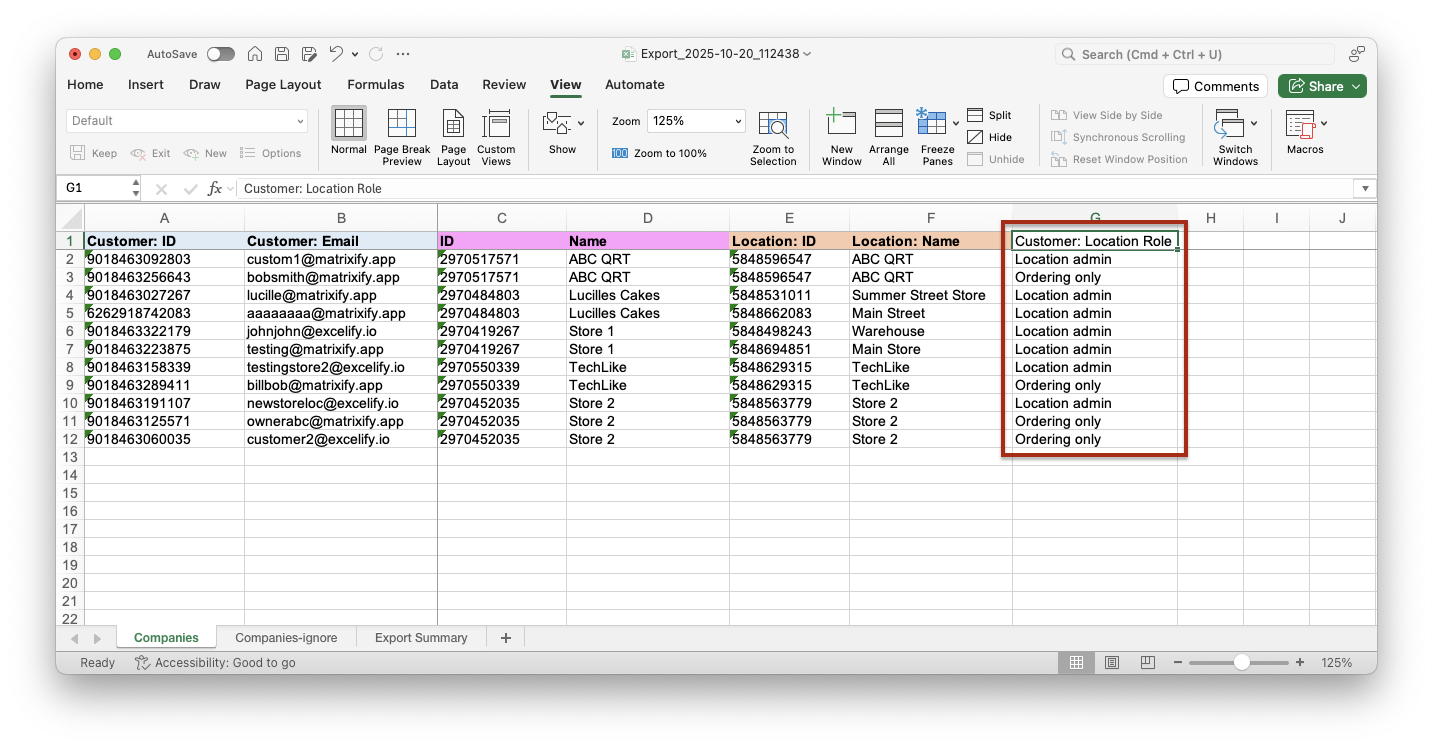
Task: Adjust the zoom slider in status bar
Action: coord(1241,663)
